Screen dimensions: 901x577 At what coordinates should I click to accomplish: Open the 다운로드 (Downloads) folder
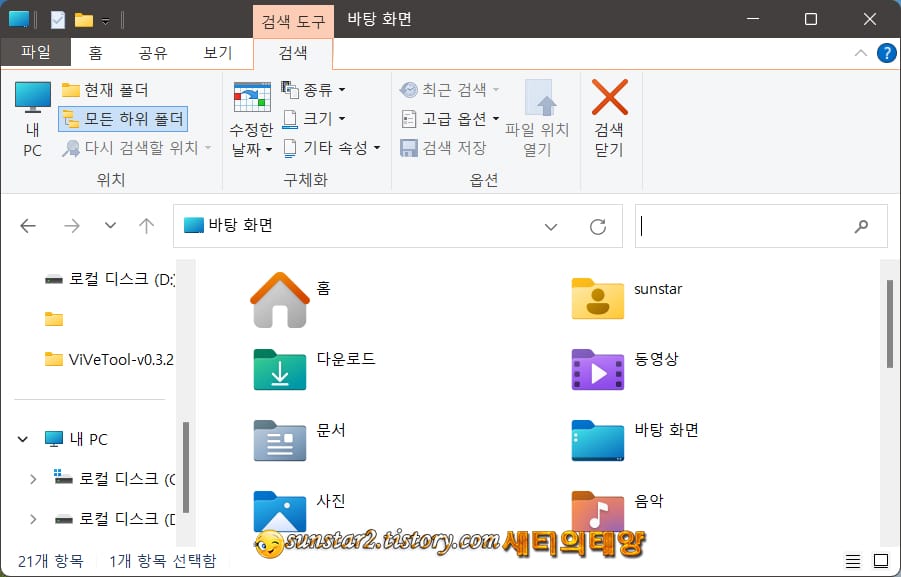click(x=281, y=370)
